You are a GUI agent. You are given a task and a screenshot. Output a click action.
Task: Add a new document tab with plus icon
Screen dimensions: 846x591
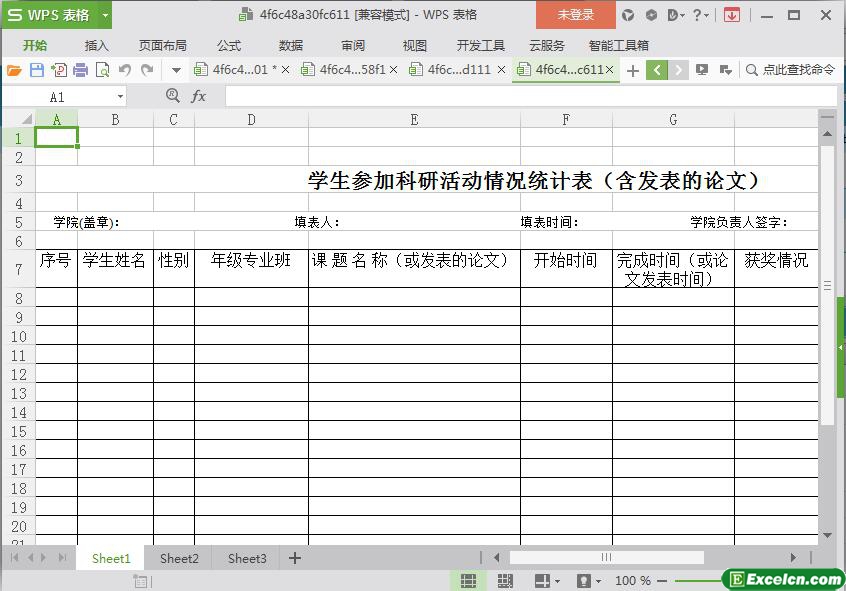pyautogui.click(x=633, y=71)
